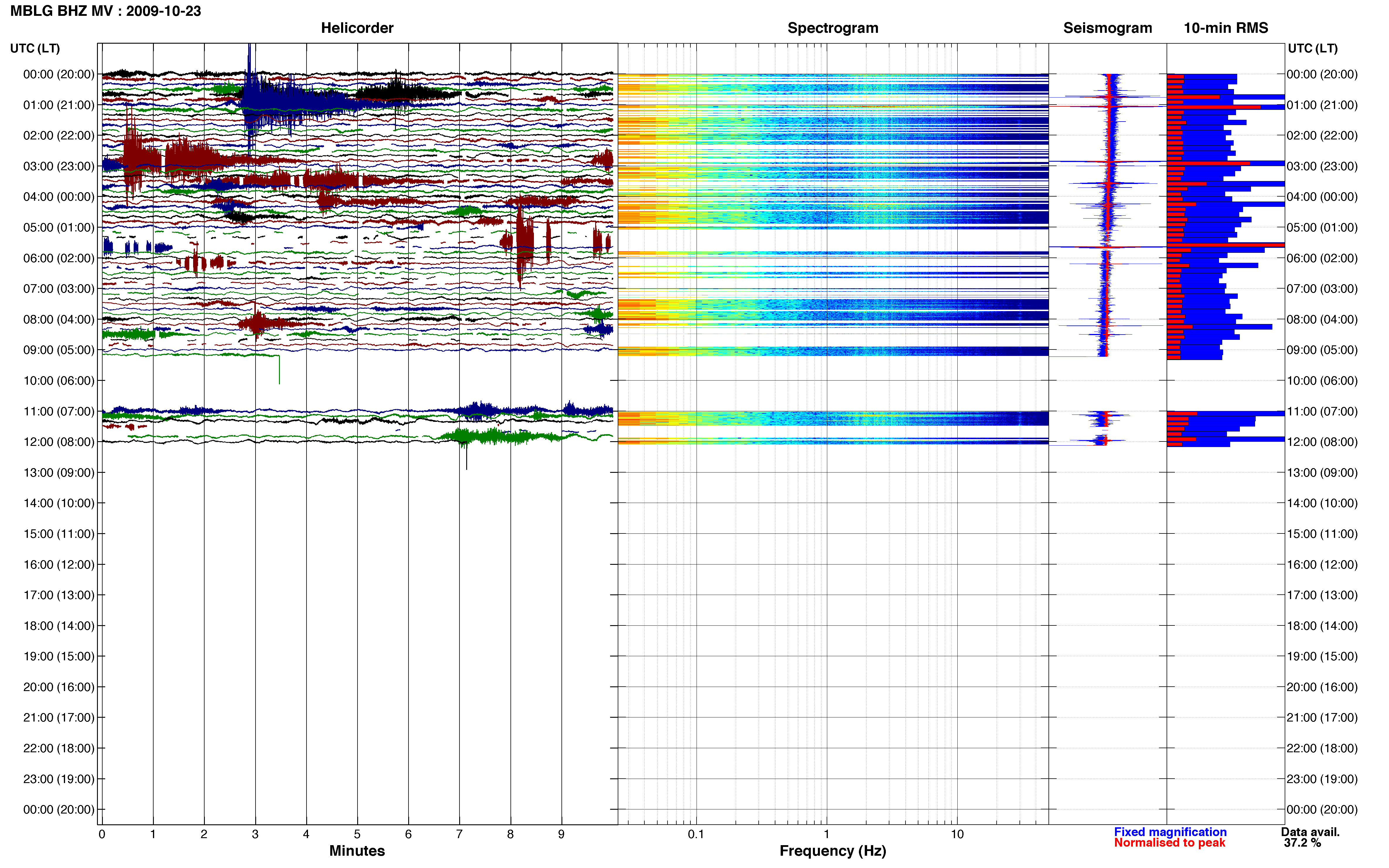
Task: Click right axis label '11:00 (07:00)'
Action: tap(1322, 411)
